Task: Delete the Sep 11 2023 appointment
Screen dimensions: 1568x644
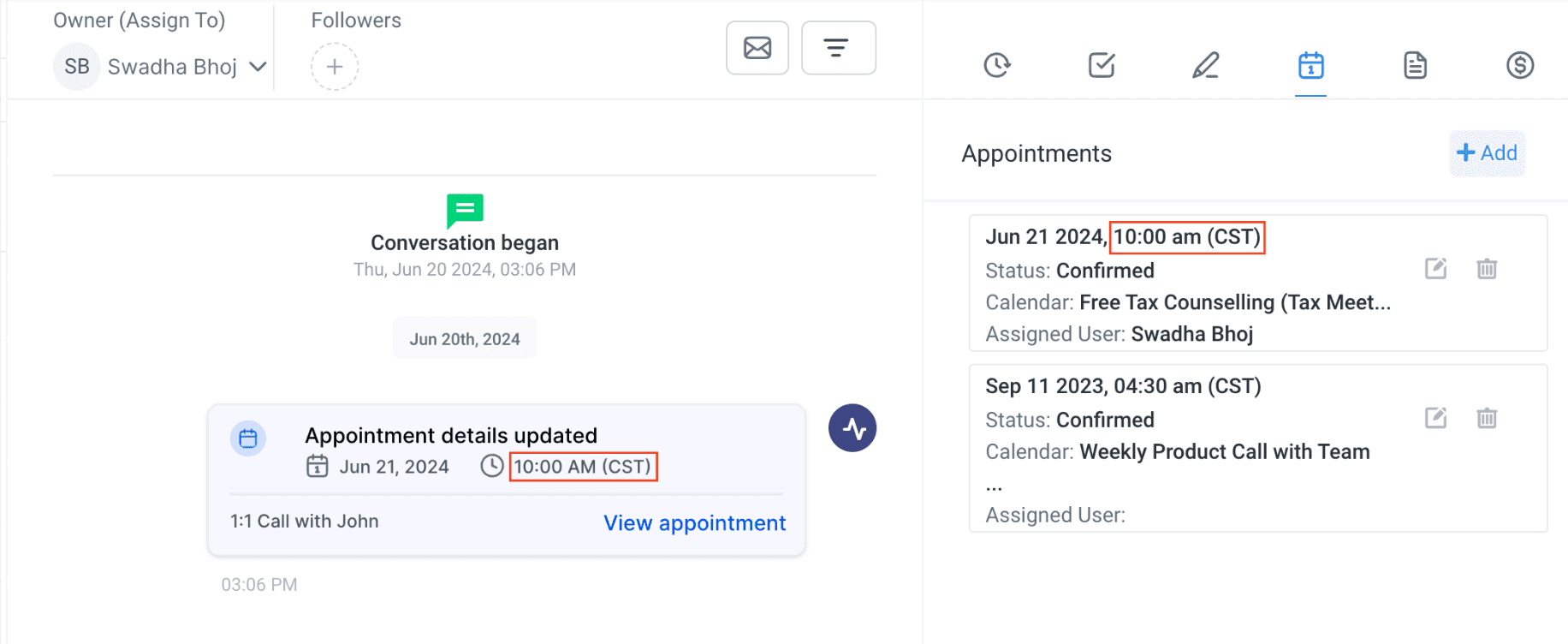Action: pyautogui.click(x=1487, y=418)
